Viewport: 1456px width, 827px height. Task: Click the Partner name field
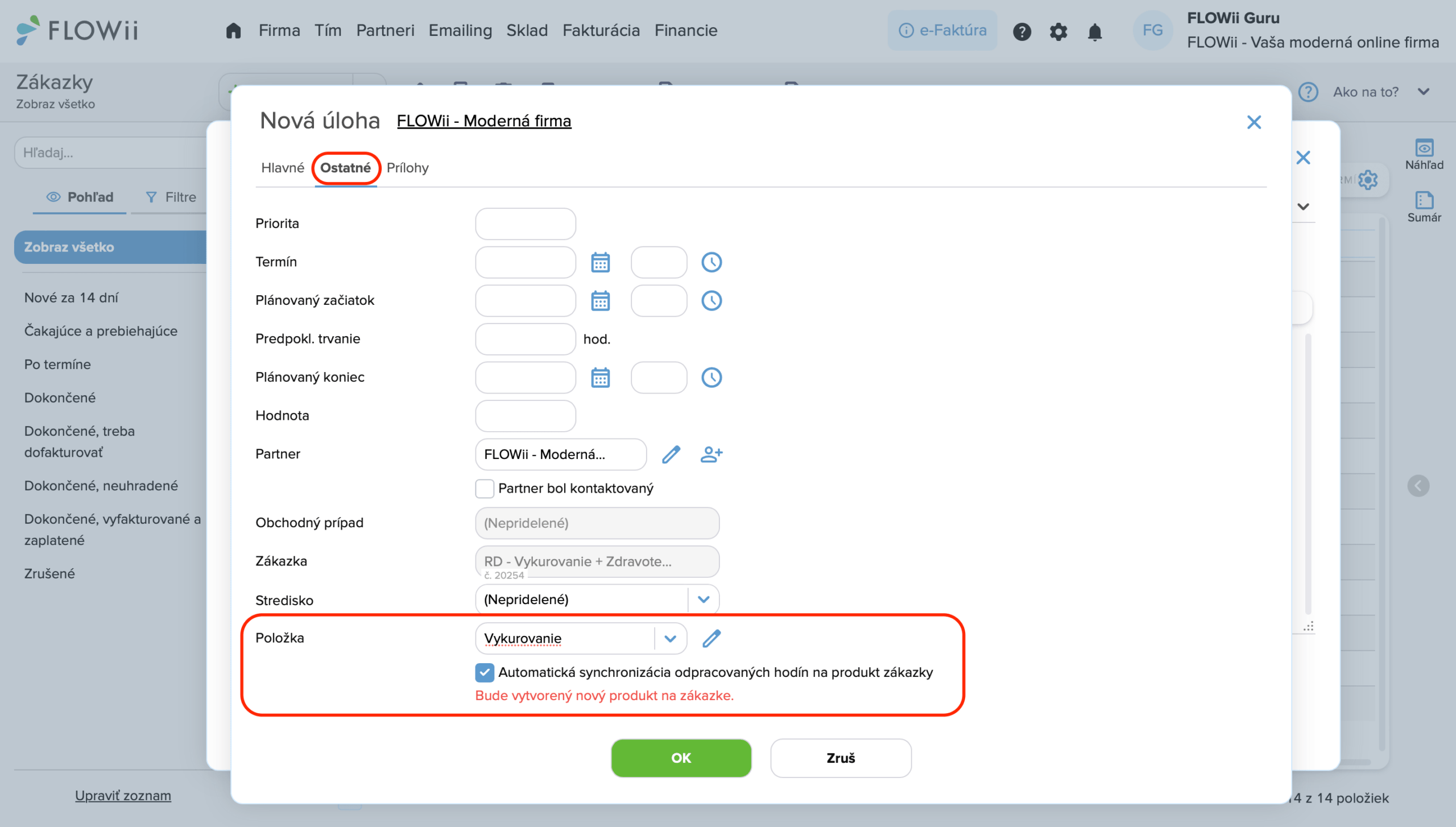click(560, 454)
